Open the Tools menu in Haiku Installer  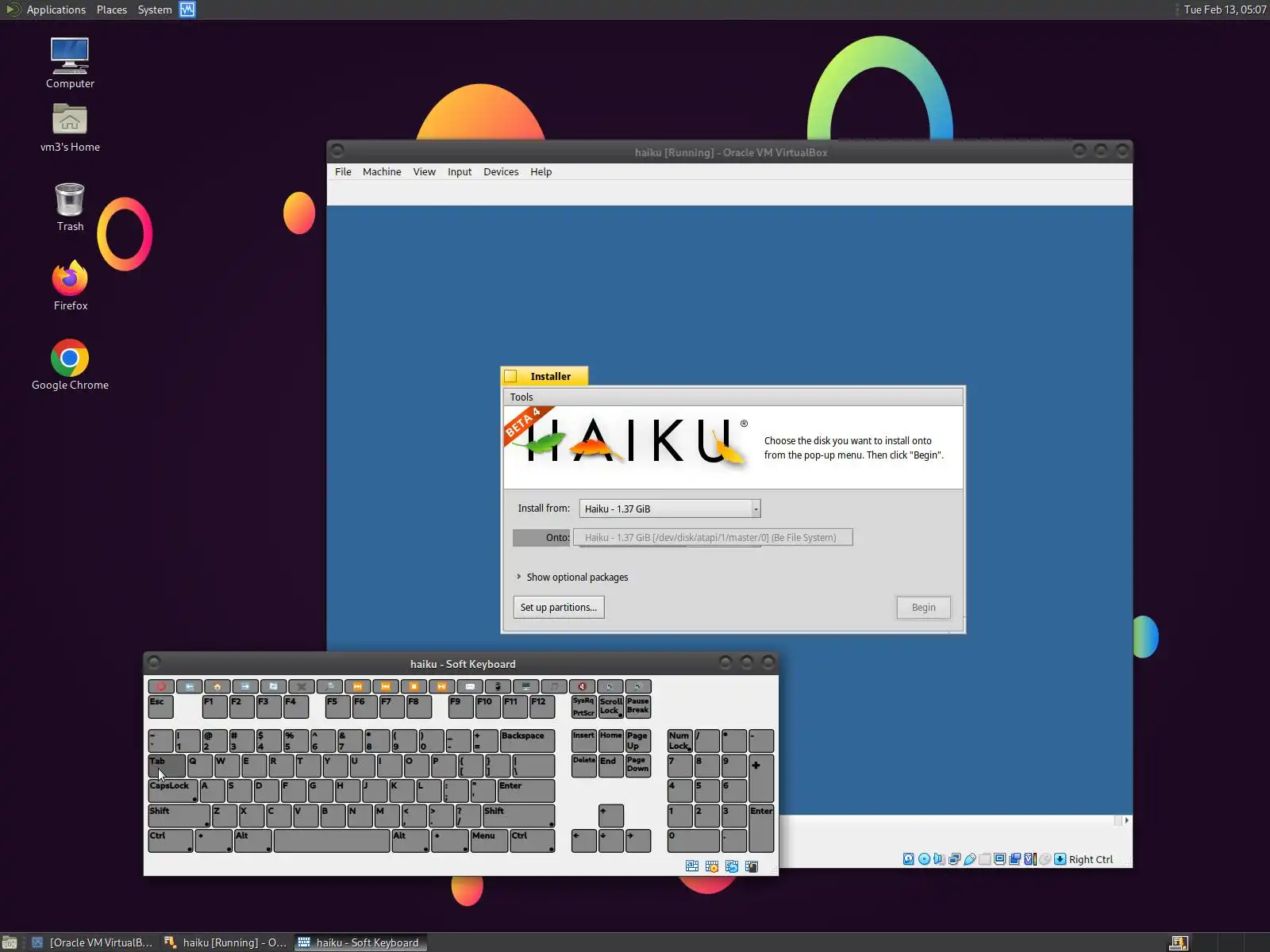(521, 397)
